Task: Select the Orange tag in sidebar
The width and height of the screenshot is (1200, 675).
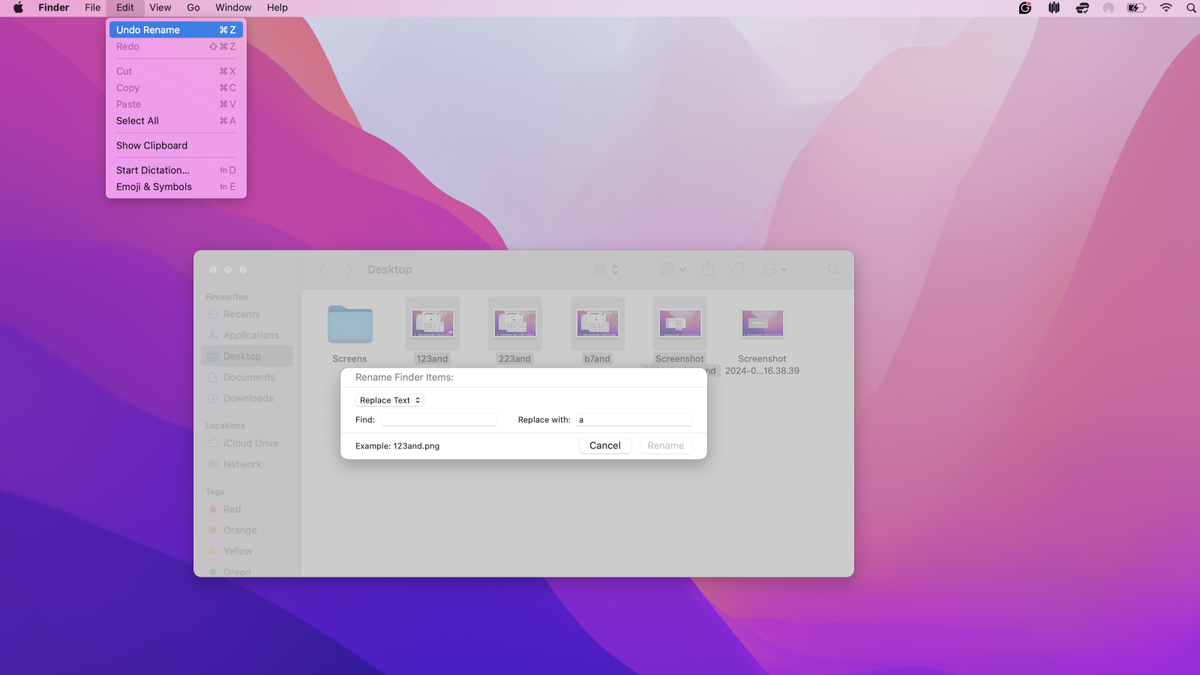Action: (x=213, y=530)
